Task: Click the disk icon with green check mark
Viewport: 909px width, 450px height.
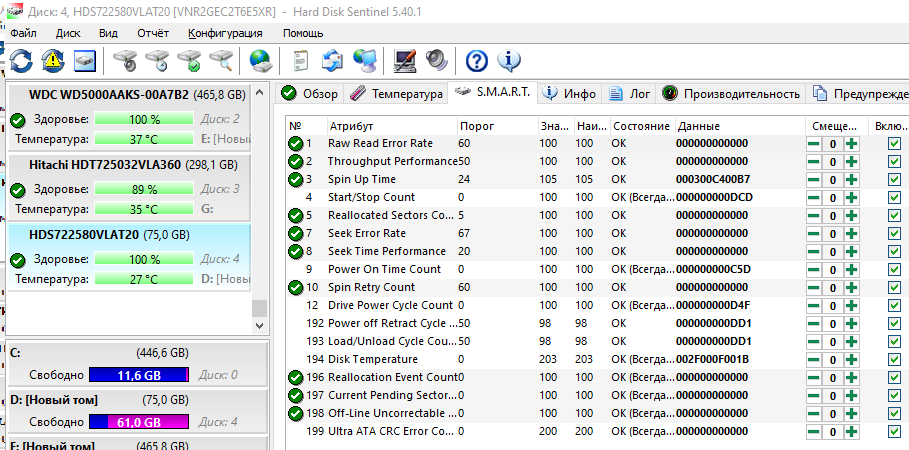Action: coord(189,60)
